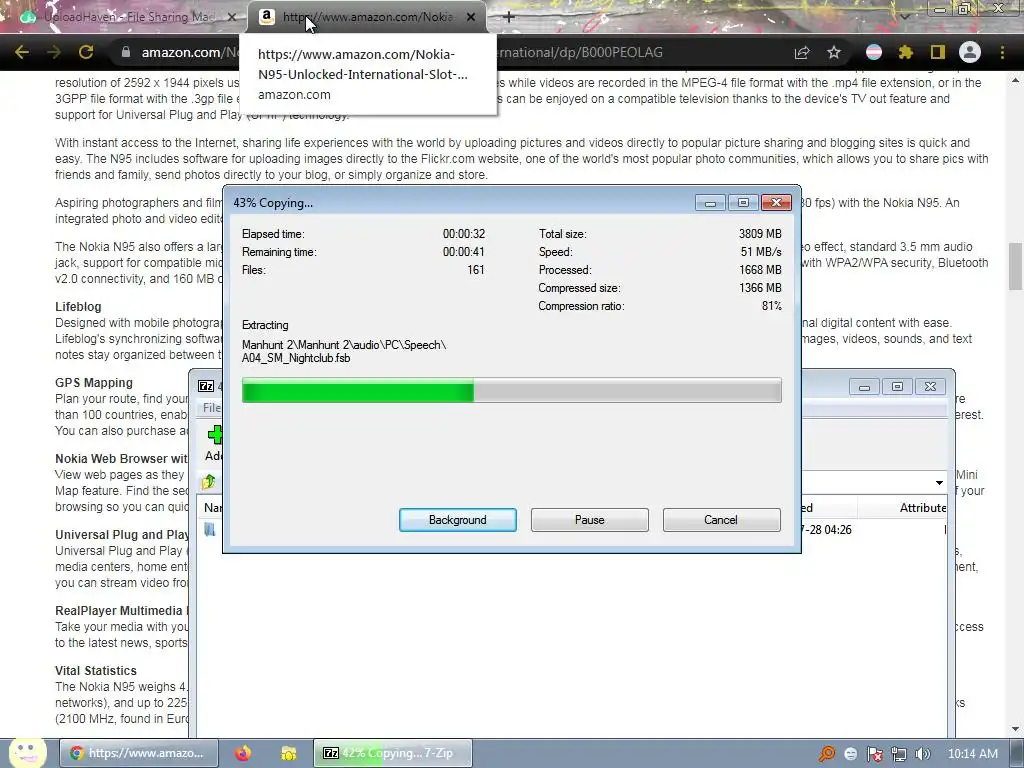
Task: Open a new Chrome tab
Action: coord(509,17)
